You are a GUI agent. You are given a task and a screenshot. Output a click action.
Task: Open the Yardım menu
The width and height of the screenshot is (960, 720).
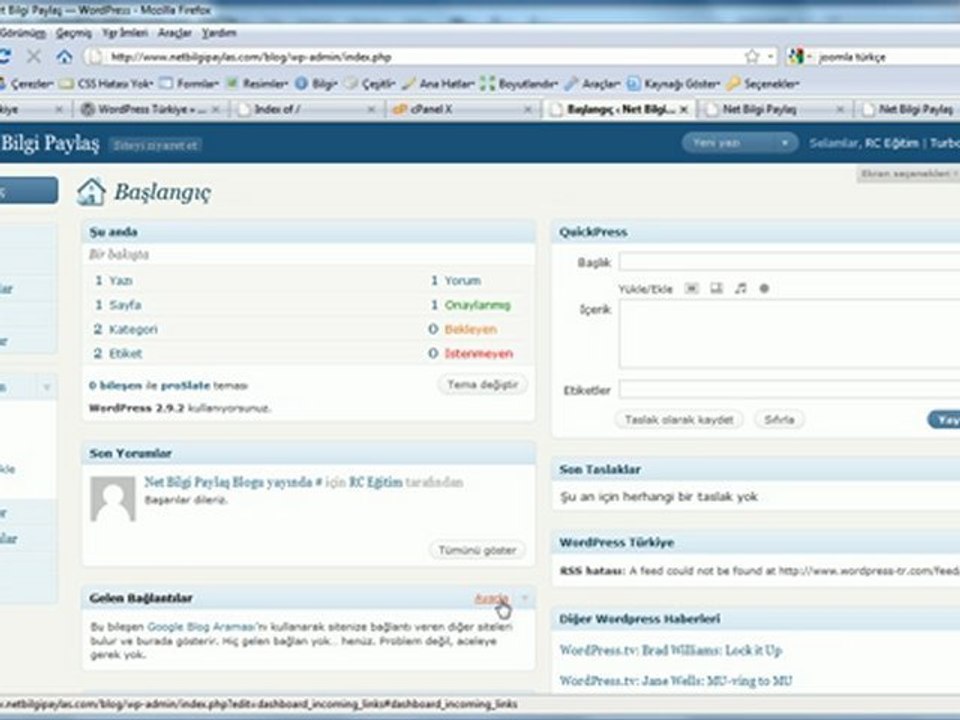pos(219,33)
